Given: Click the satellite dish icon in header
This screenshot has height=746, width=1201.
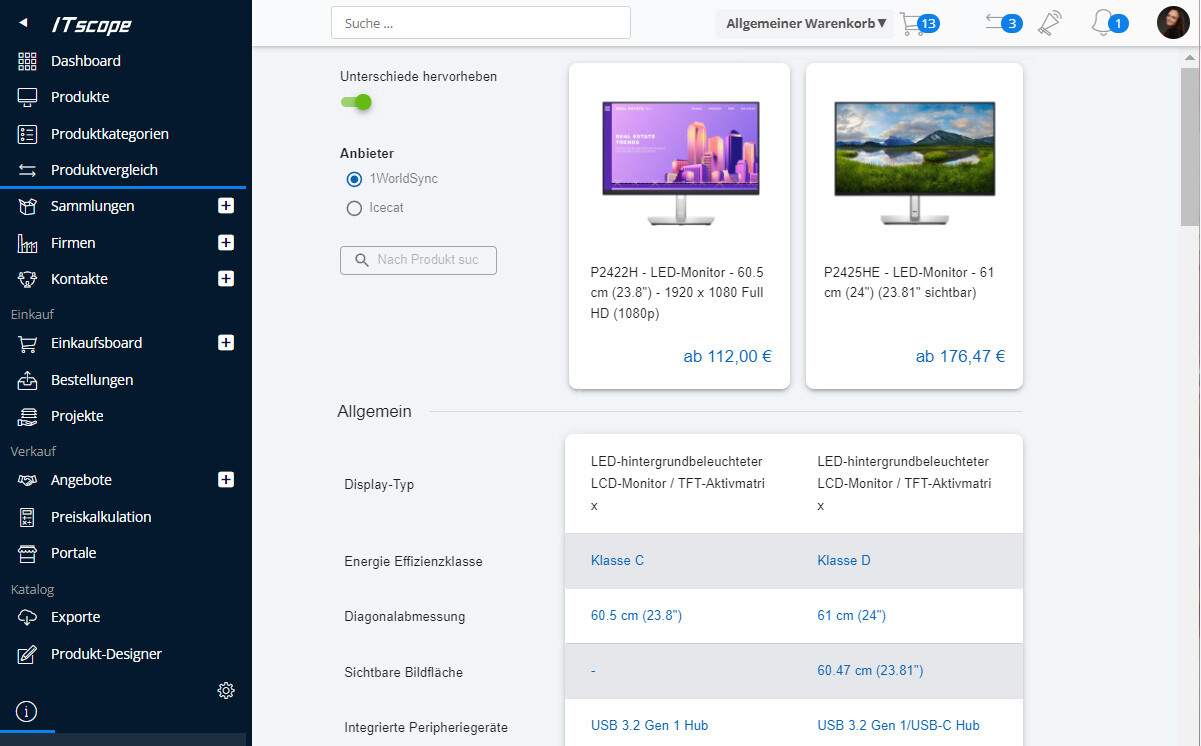Looking at the screenshot, I should 1049,23.
